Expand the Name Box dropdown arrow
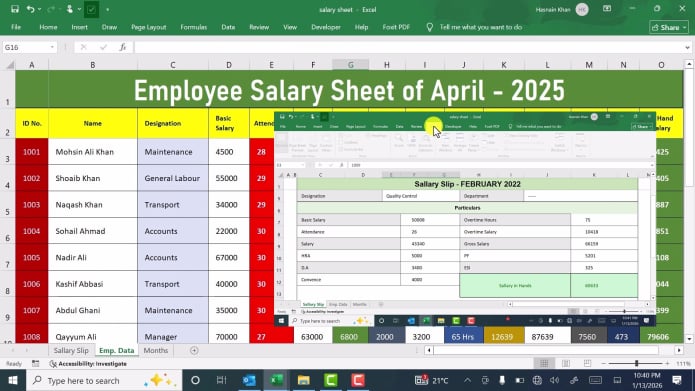The image size is (695, 391). [52, 47]
